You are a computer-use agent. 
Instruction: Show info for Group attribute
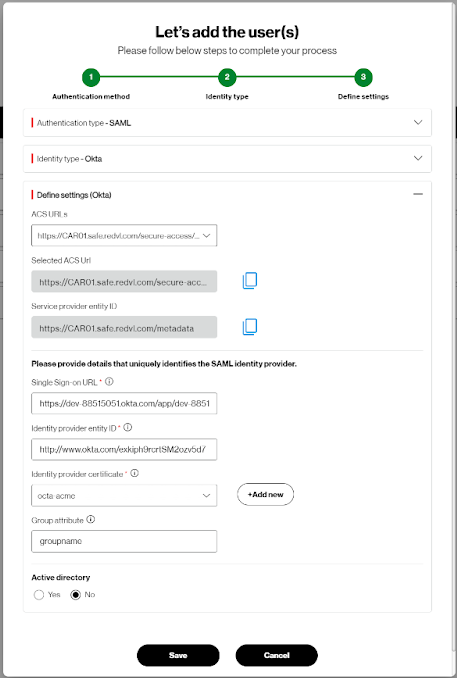(x=90, y=519)
